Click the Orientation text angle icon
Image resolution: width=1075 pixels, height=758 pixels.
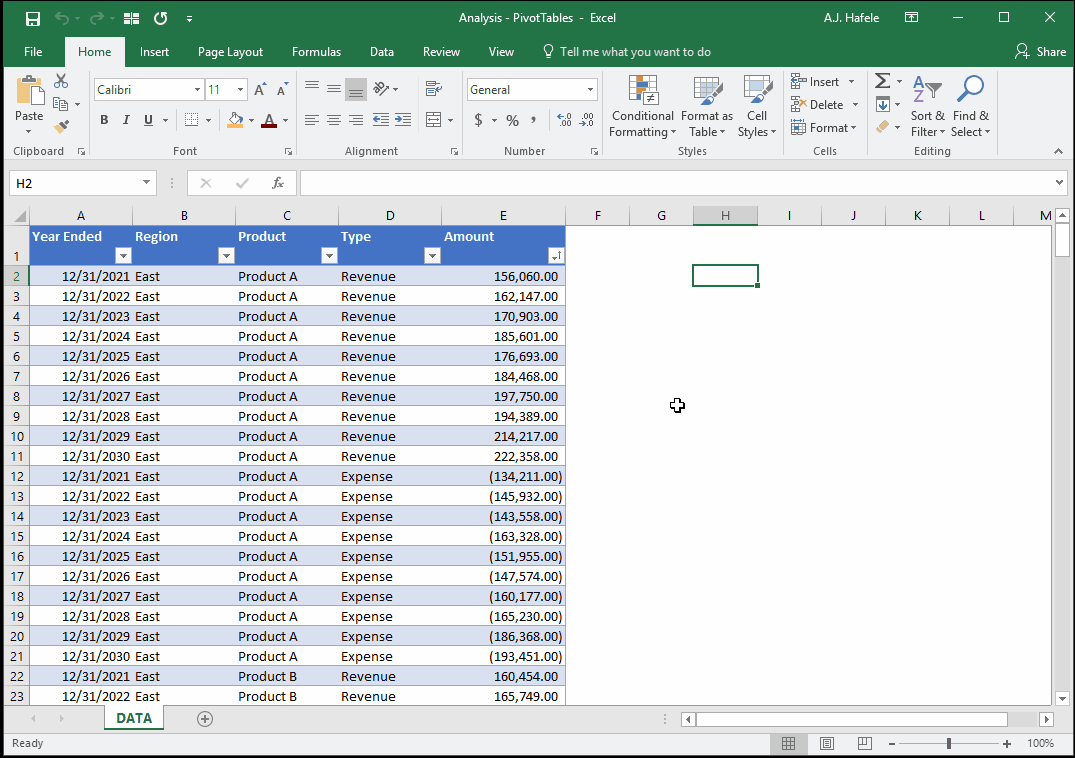pos(381,89)
